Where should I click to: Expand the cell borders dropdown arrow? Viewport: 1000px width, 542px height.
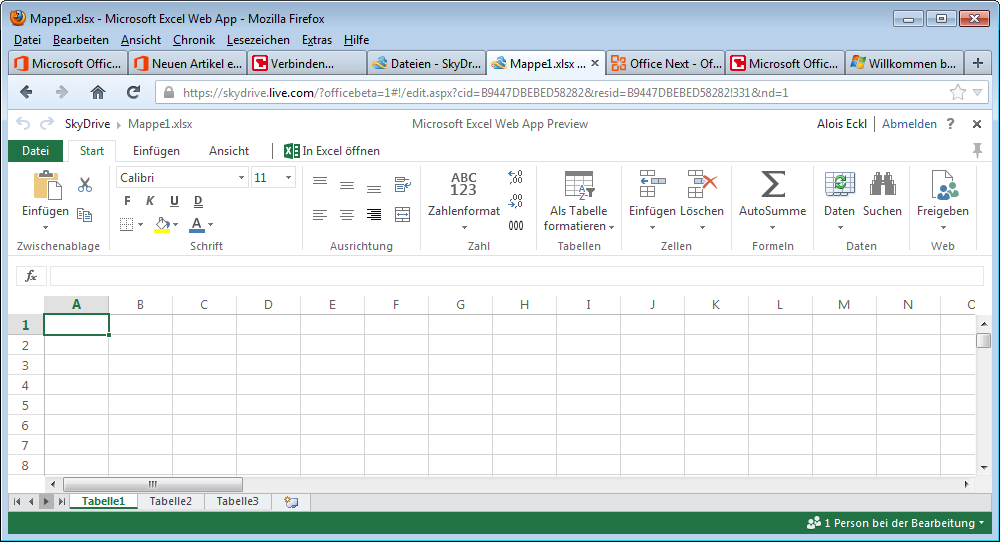[x=140, y=224]
